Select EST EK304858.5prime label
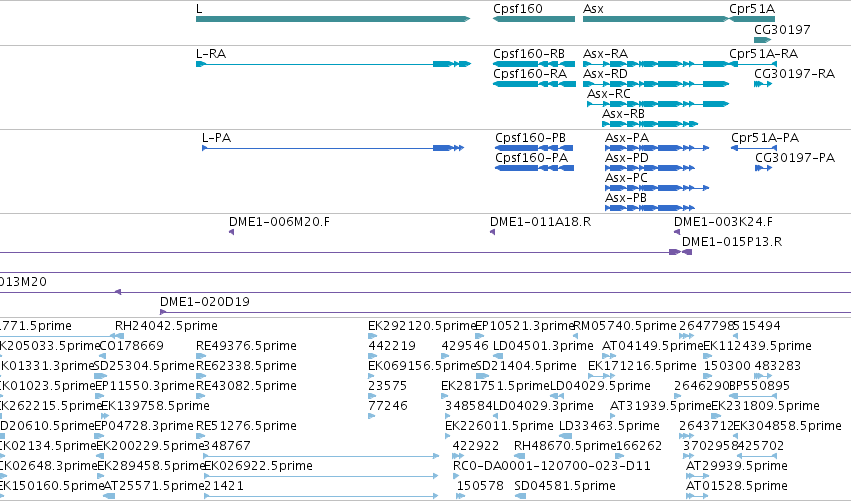851x501 pixels. point(787,426)
